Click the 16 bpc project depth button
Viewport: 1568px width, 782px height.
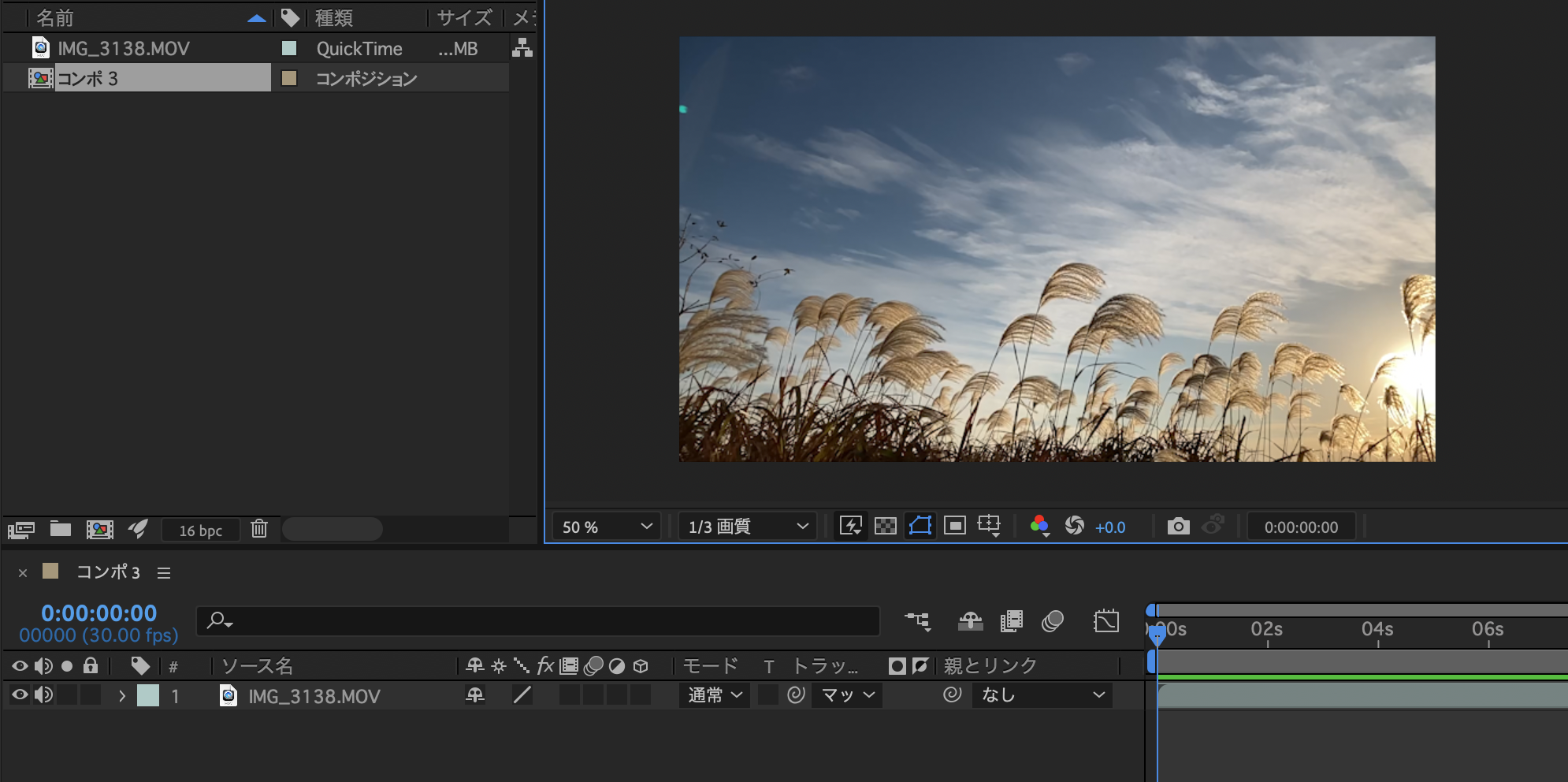200,529
